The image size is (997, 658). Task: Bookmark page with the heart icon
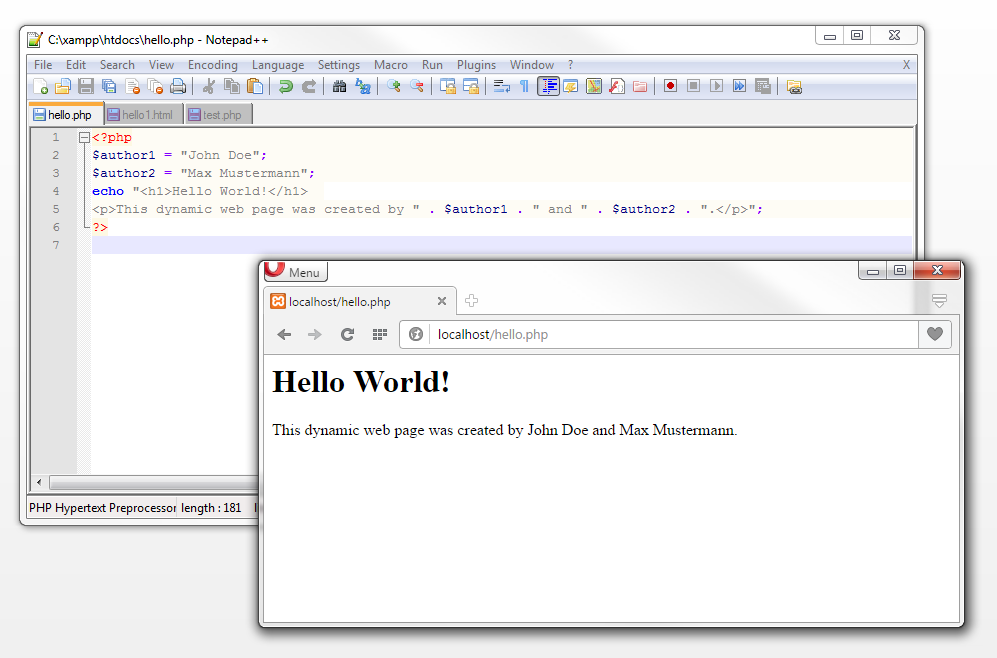tap(935, 334)
